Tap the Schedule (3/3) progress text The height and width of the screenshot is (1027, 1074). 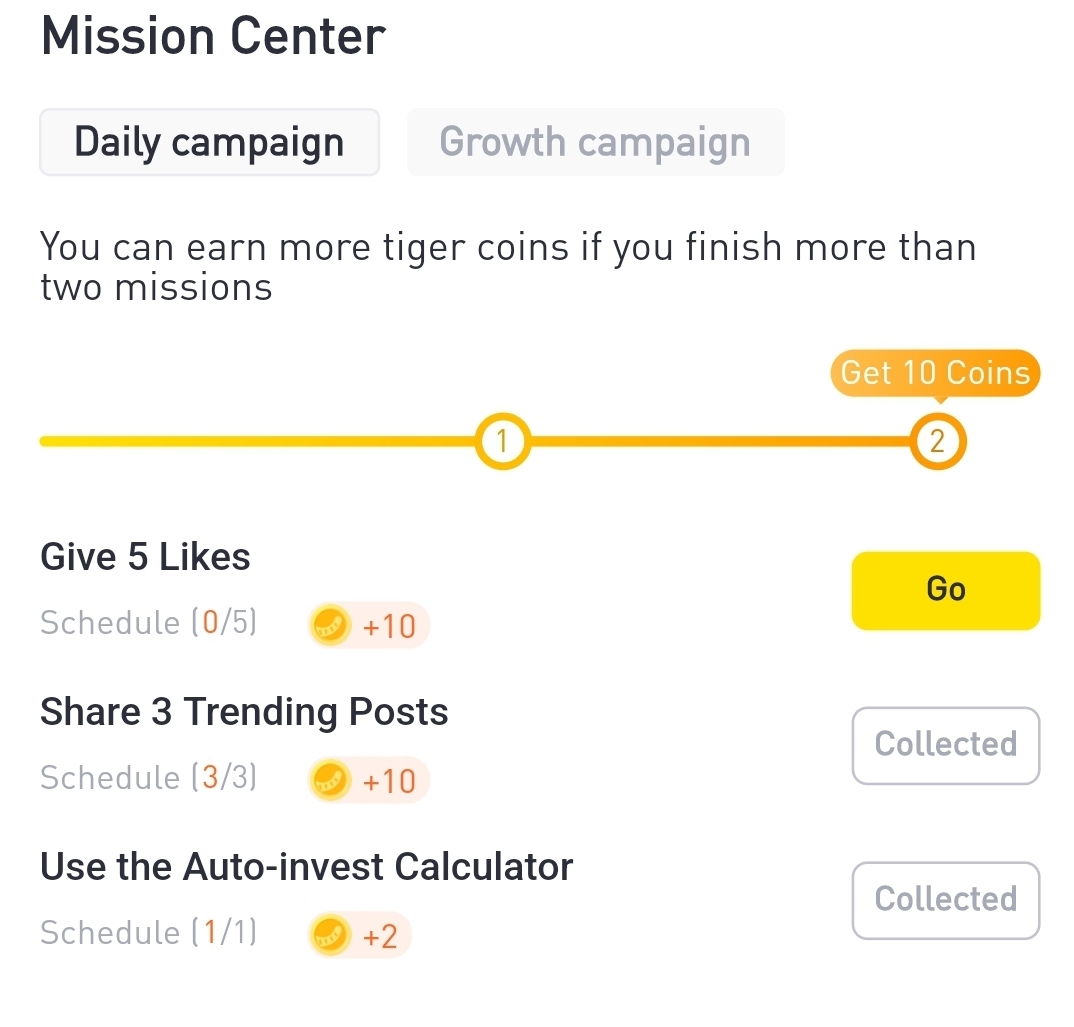(148, 779)
